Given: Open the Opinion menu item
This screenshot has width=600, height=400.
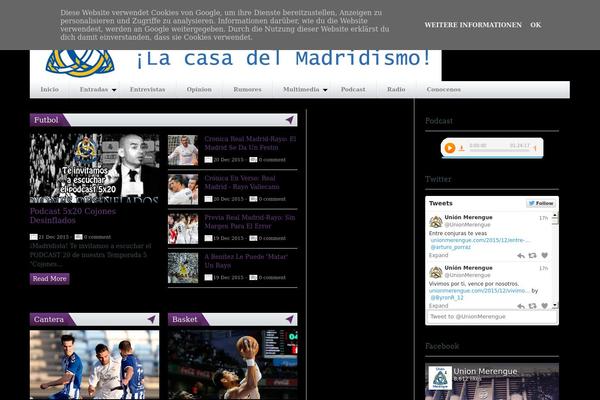Looking at the screenshot, I should click(199, 90).
